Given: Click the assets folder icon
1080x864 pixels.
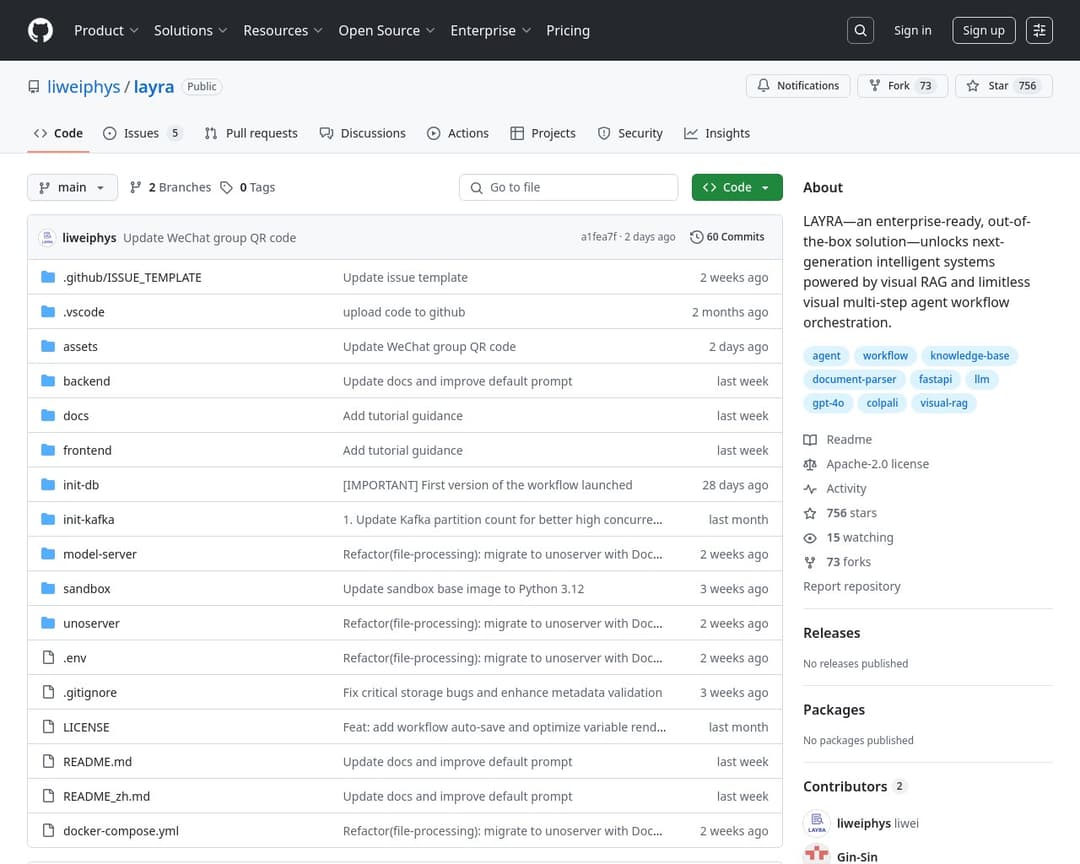Looking at the screenshot, I should coord(48,346).
